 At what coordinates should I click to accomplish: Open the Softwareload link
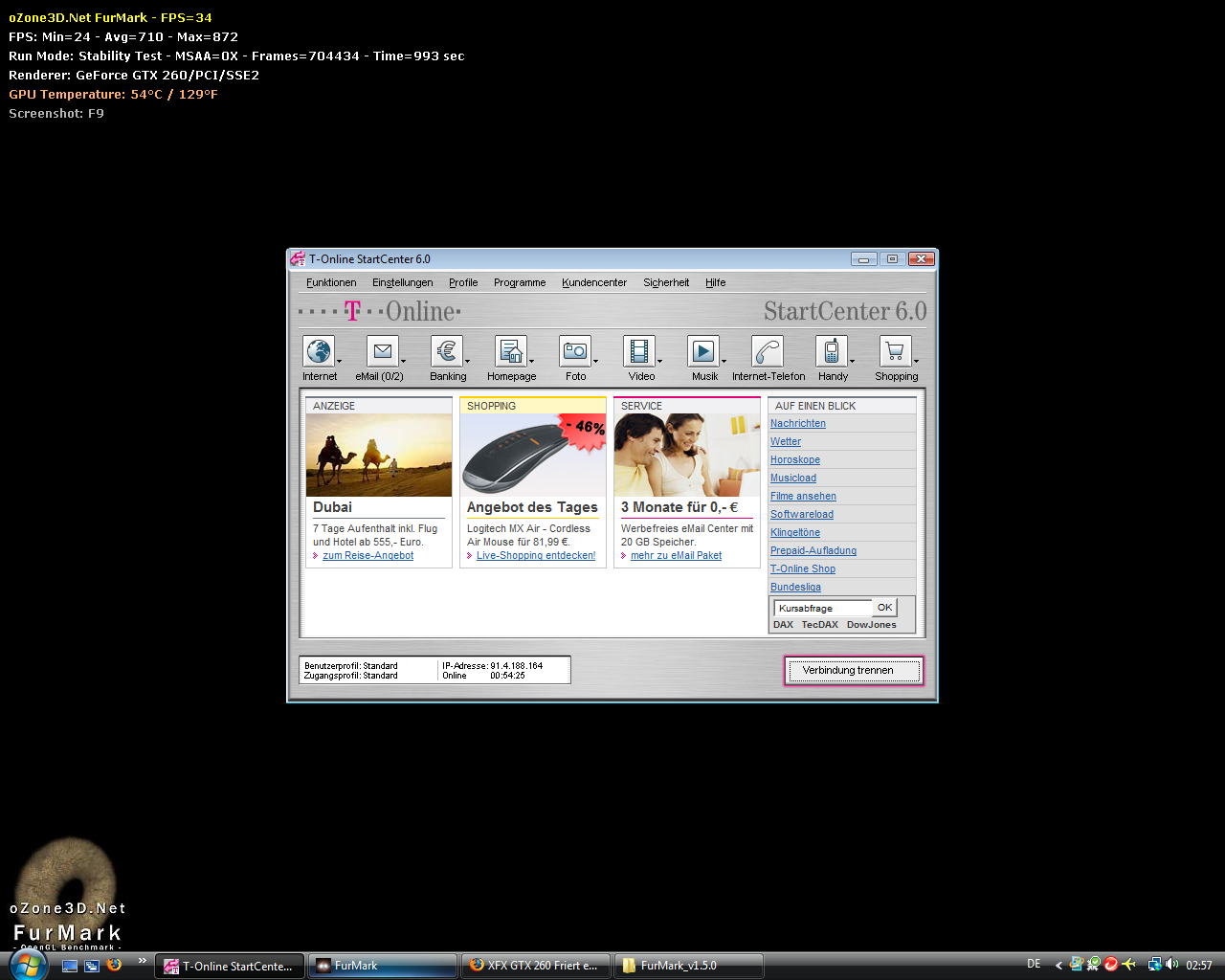click(802, 514)
